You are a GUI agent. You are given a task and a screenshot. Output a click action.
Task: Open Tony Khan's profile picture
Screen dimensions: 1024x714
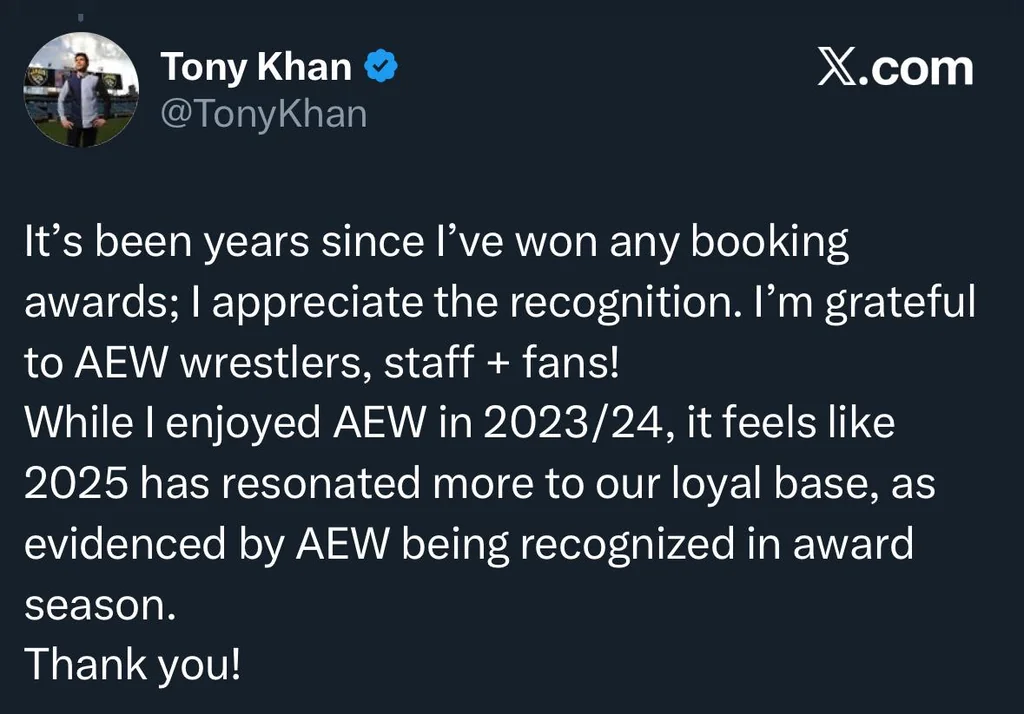pos(81,89)
